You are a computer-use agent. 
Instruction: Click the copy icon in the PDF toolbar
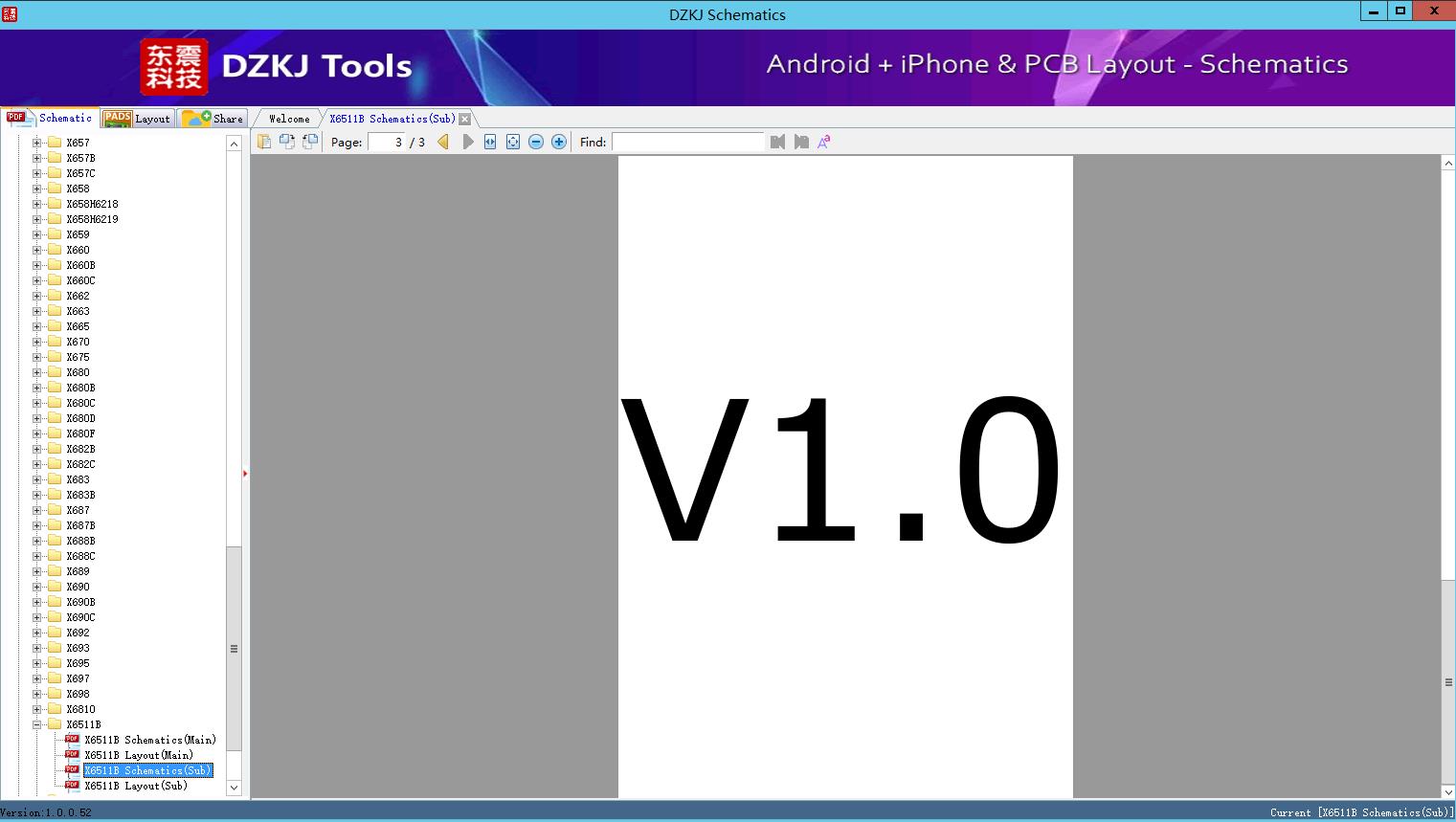click(x=264, y=142)
